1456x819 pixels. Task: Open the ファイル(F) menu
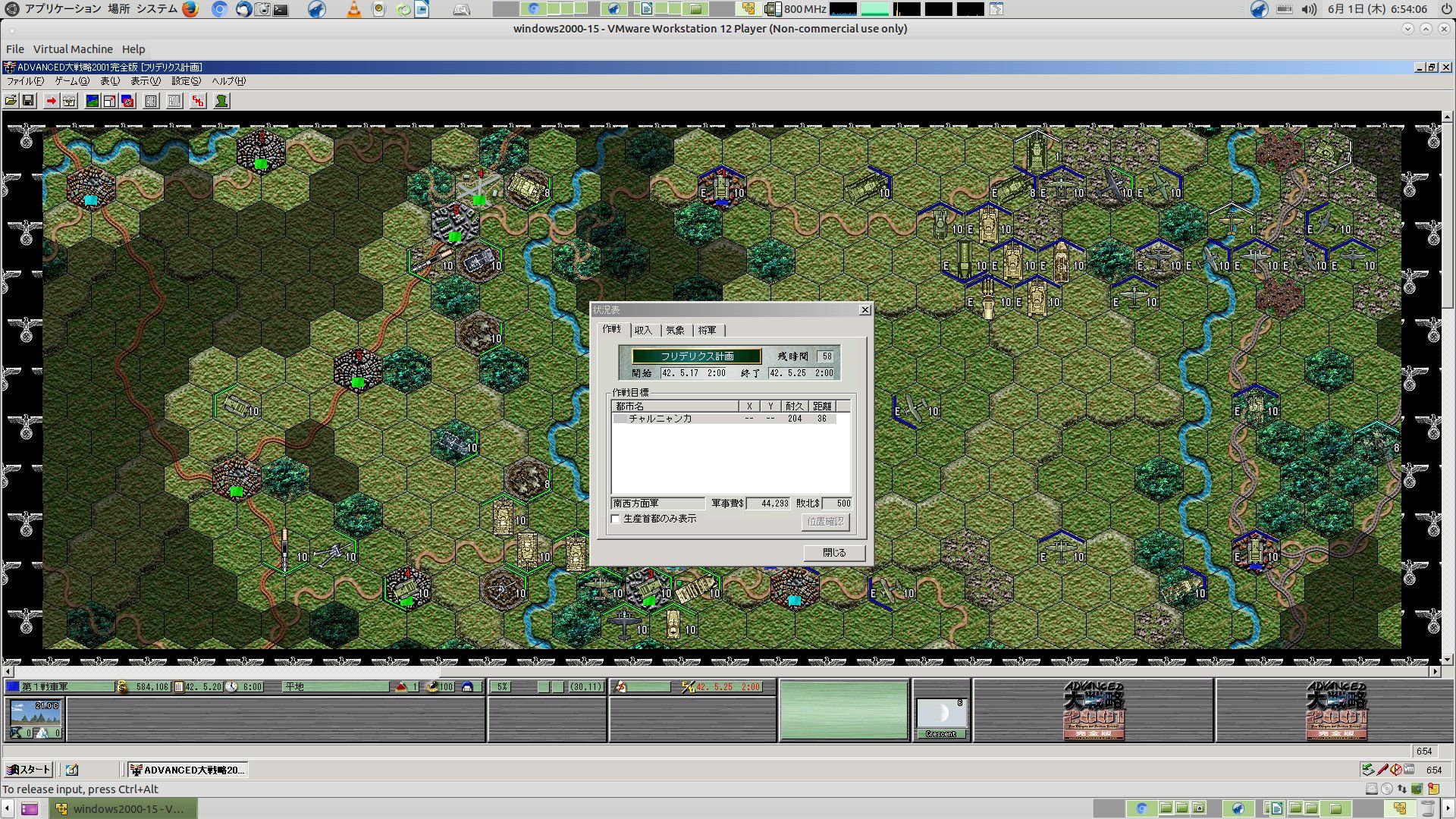25,81
